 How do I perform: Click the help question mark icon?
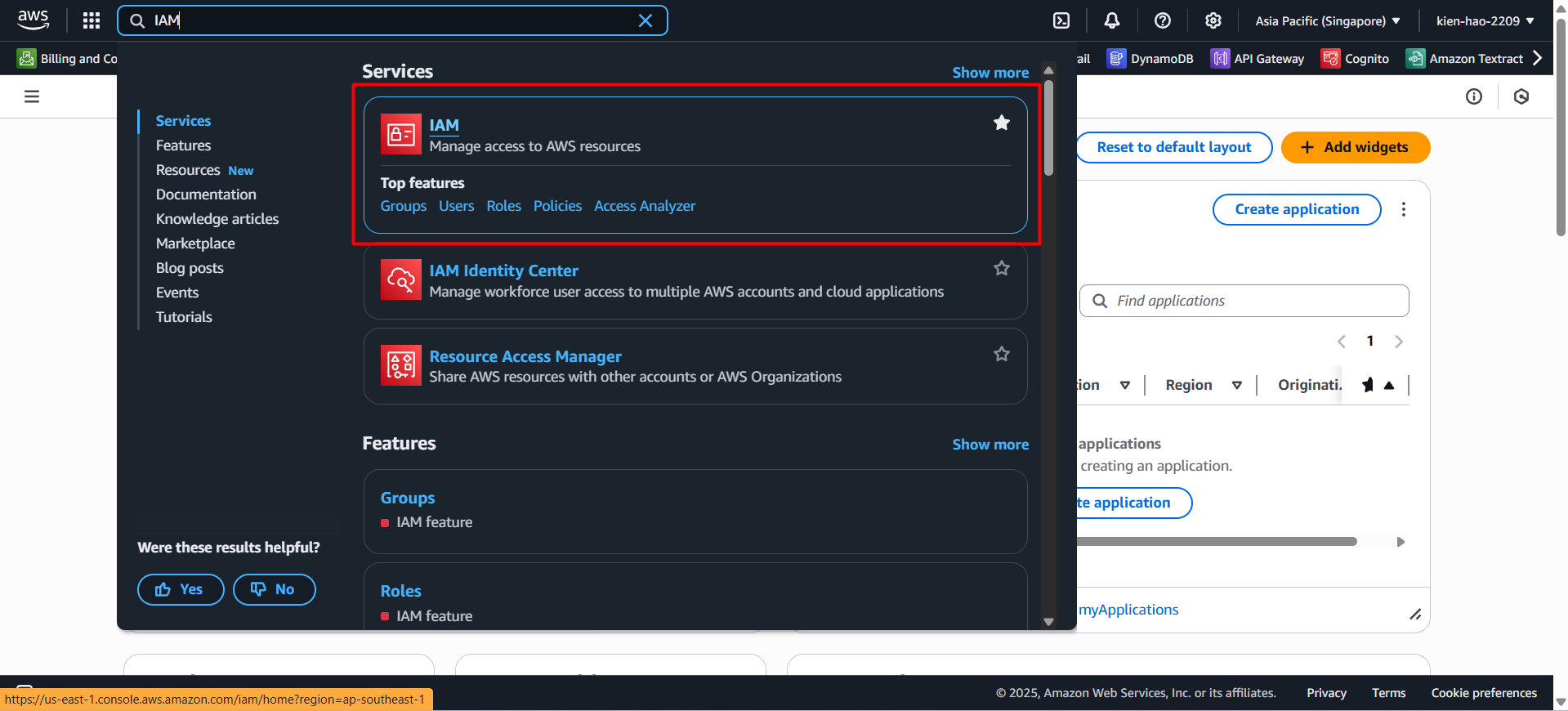pyautogui.click(x=1163, y=20)
